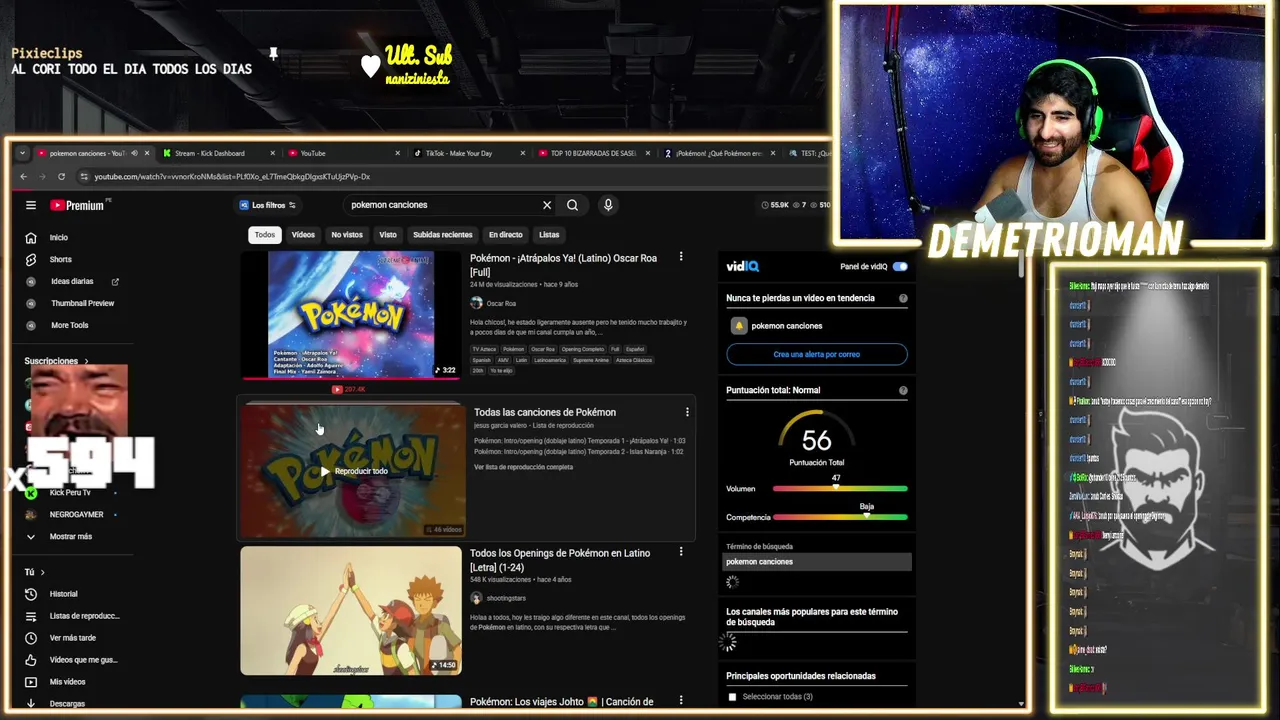Mute the pokemon canciones browser tab audio

(134, 153)
